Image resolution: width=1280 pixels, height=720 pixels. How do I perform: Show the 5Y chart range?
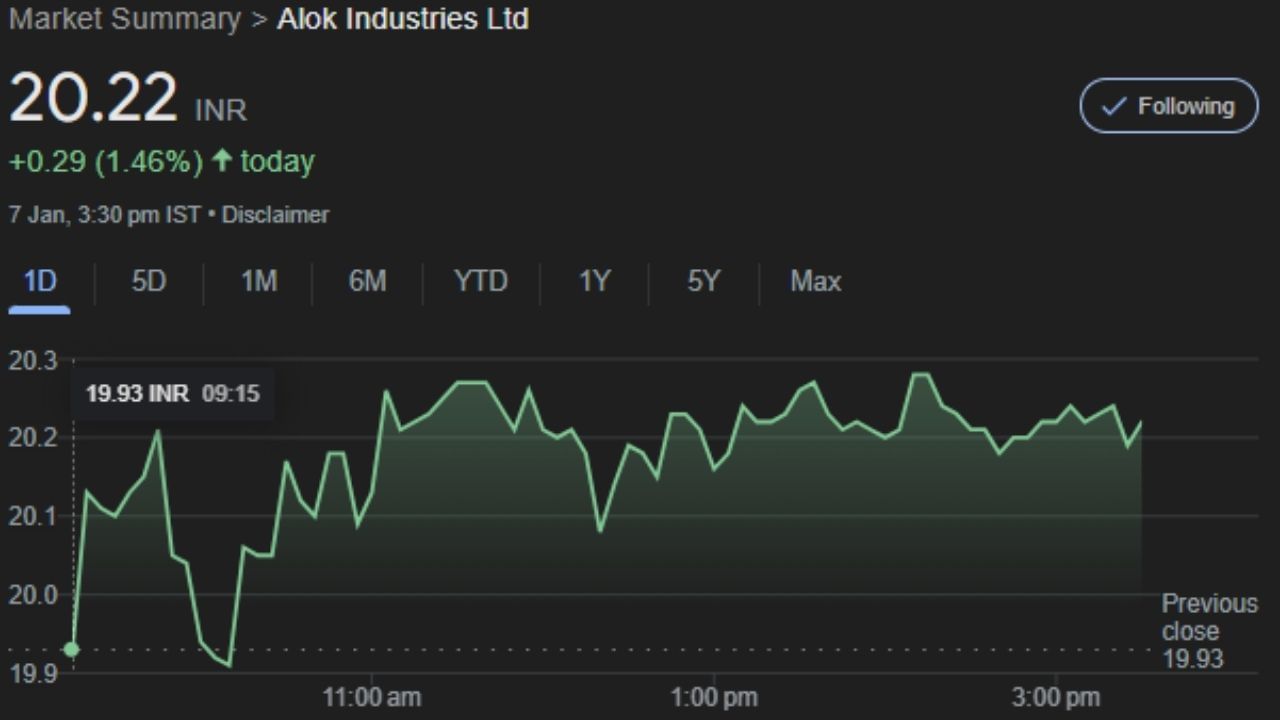pos(703,282)
